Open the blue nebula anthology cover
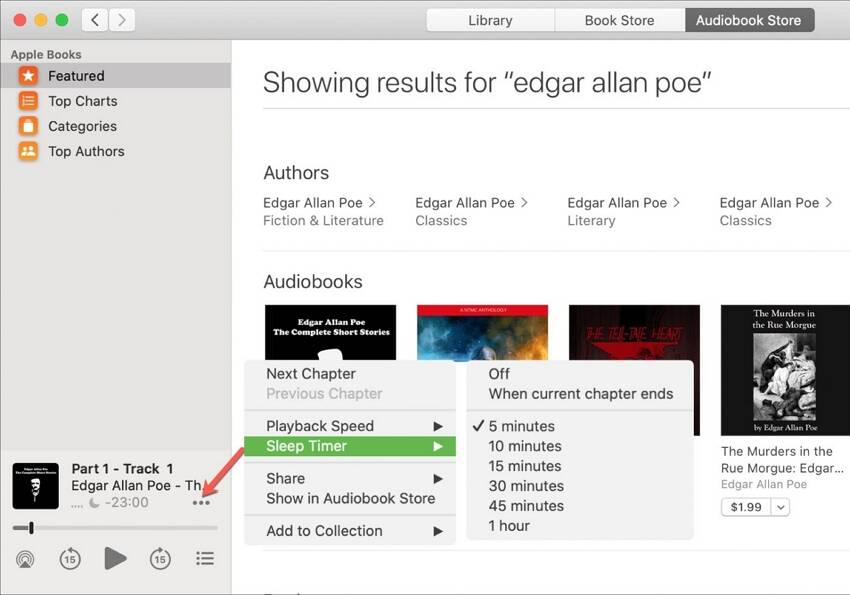This screenshot has height=595, width=850. tap(482, 332)
